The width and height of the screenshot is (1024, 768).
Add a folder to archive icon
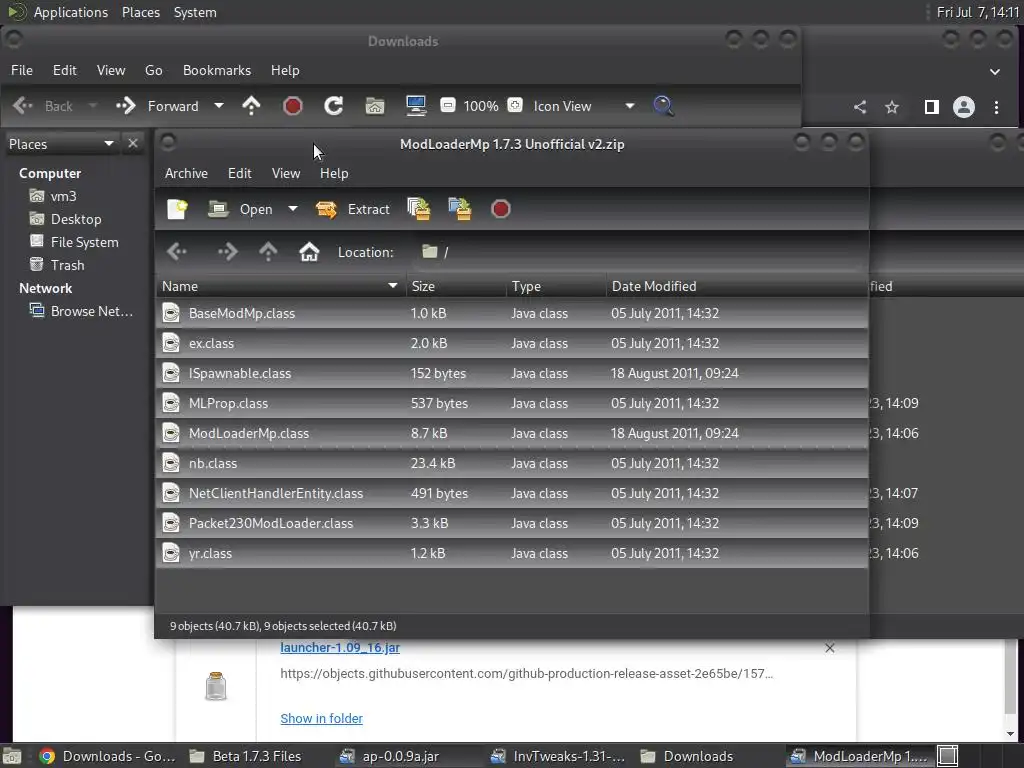click(x=460, y=209)
